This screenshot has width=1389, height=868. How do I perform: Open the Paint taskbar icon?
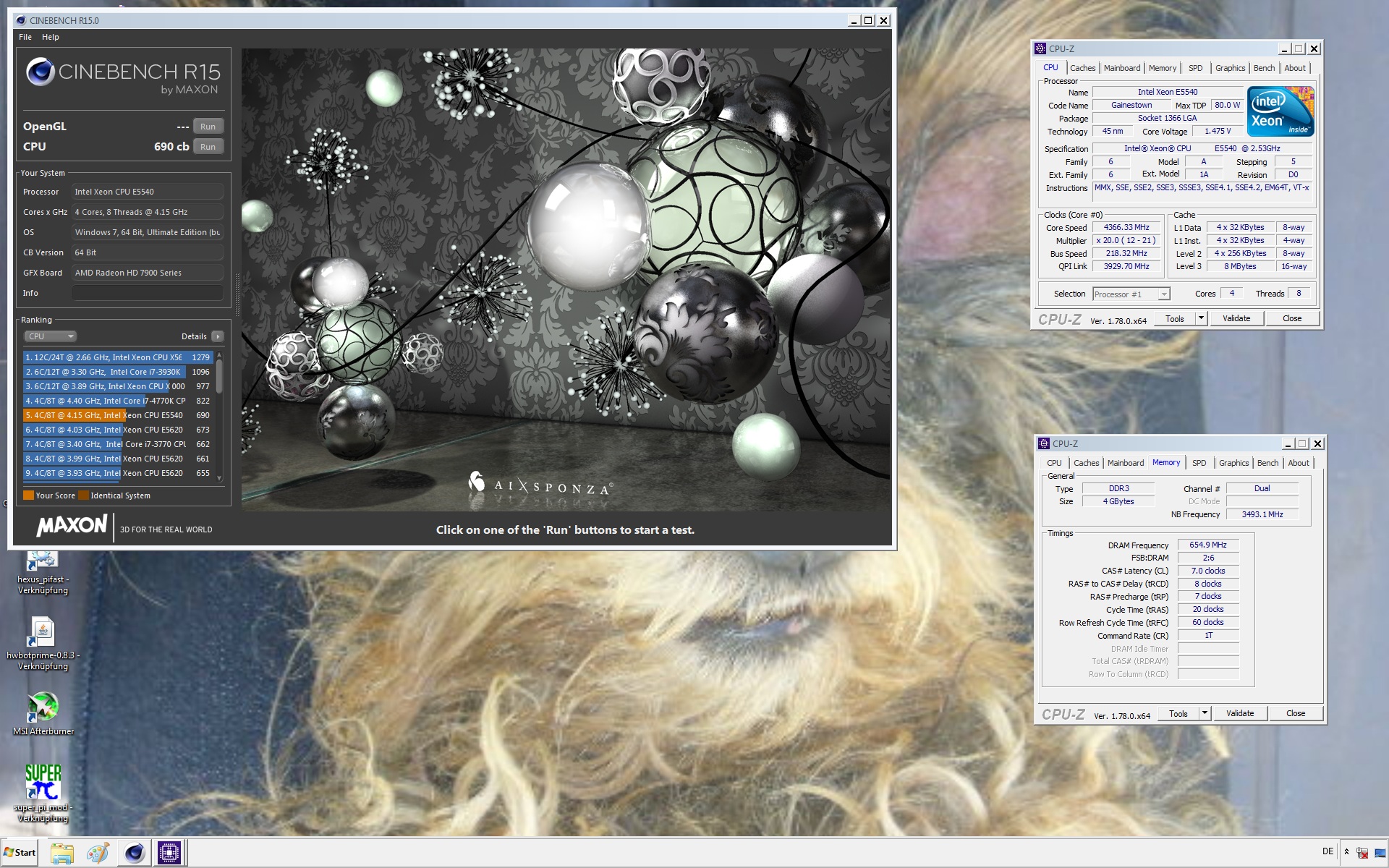(x=98, y=853)
